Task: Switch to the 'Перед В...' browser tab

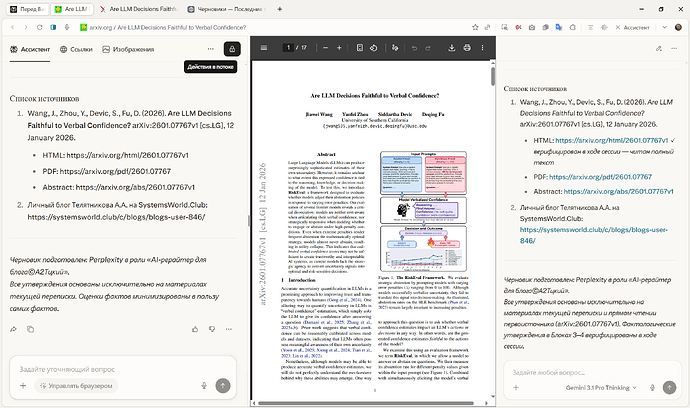Action: 27,9
